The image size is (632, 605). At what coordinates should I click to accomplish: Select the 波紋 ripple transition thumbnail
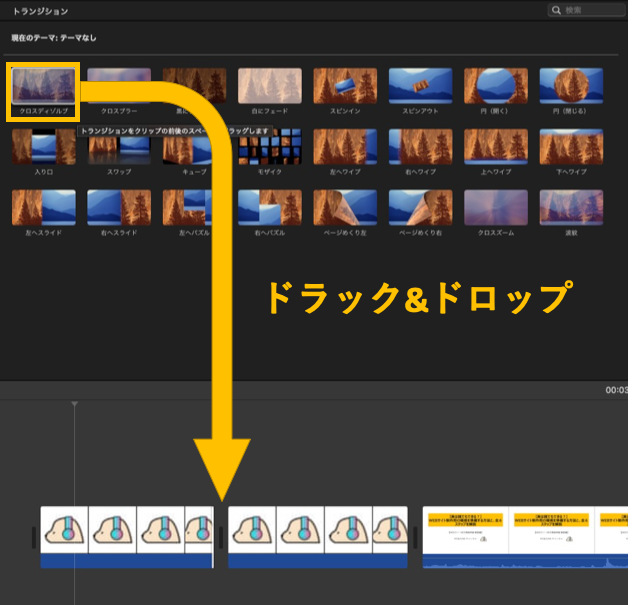pyautogui.click(x=571, y=208)
